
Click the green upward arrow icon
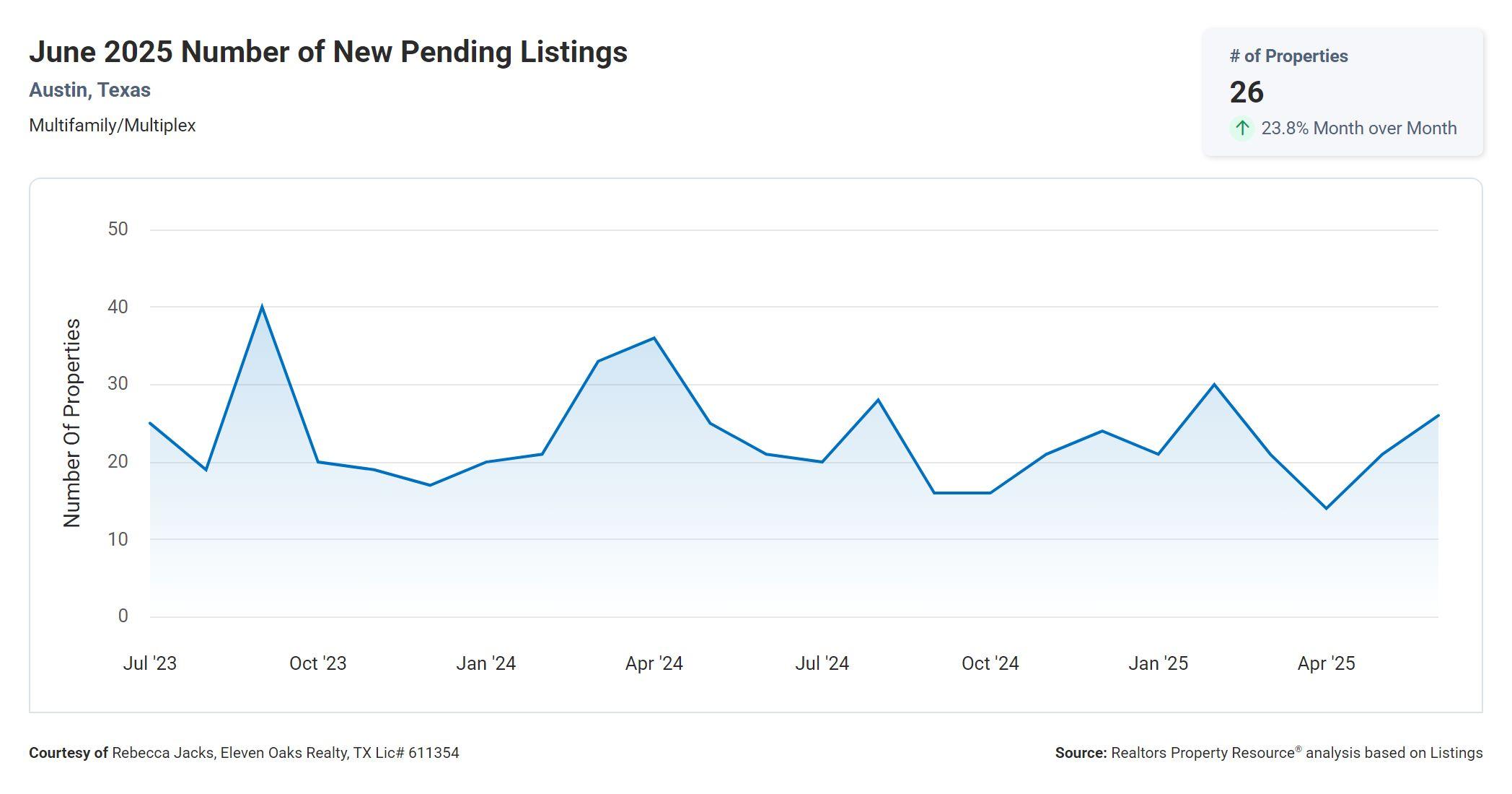tap(1241, 128)
